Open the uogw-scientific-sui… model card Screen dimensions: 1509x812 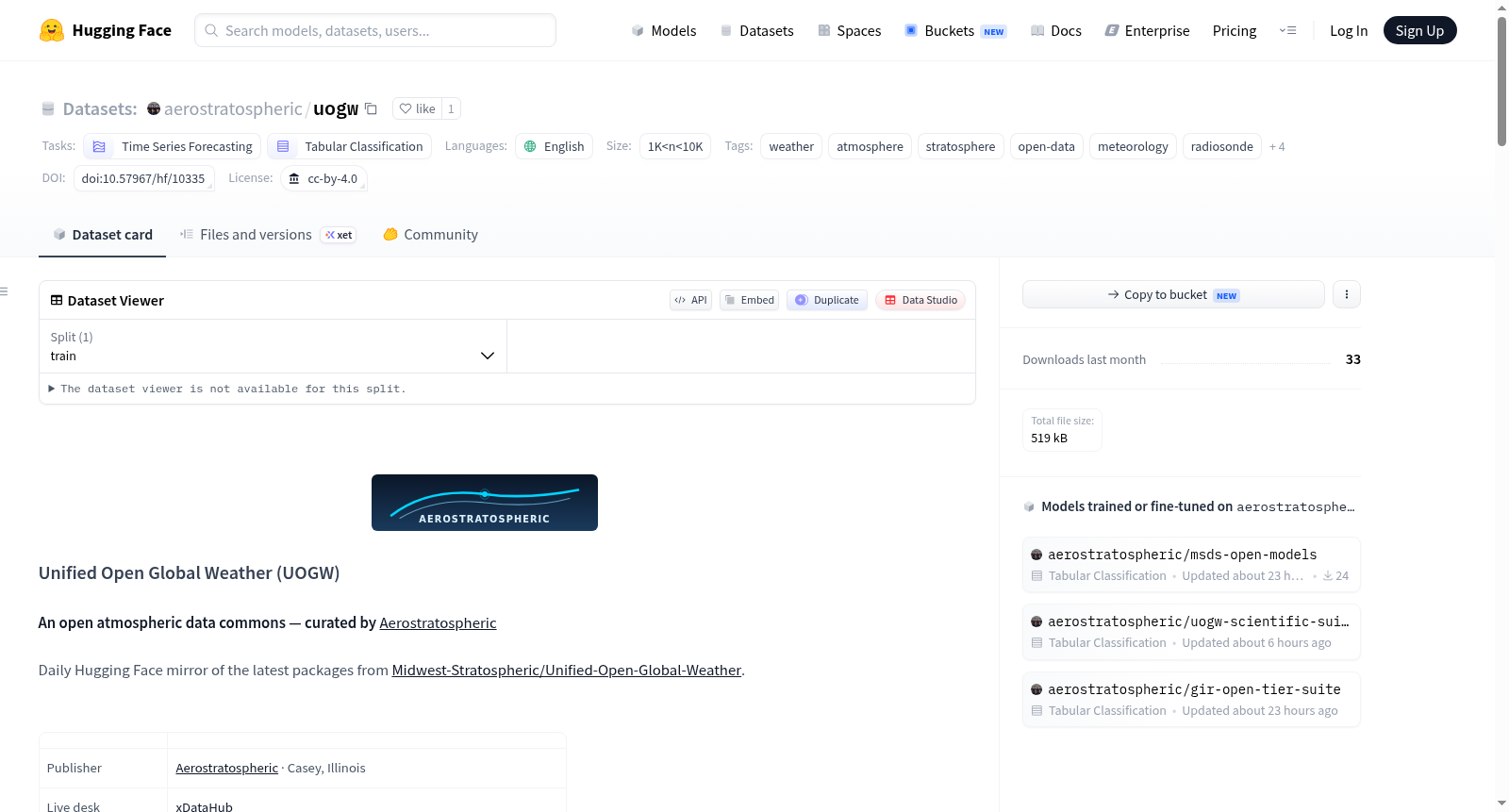pyautogui.click(x=1191, y=632)
